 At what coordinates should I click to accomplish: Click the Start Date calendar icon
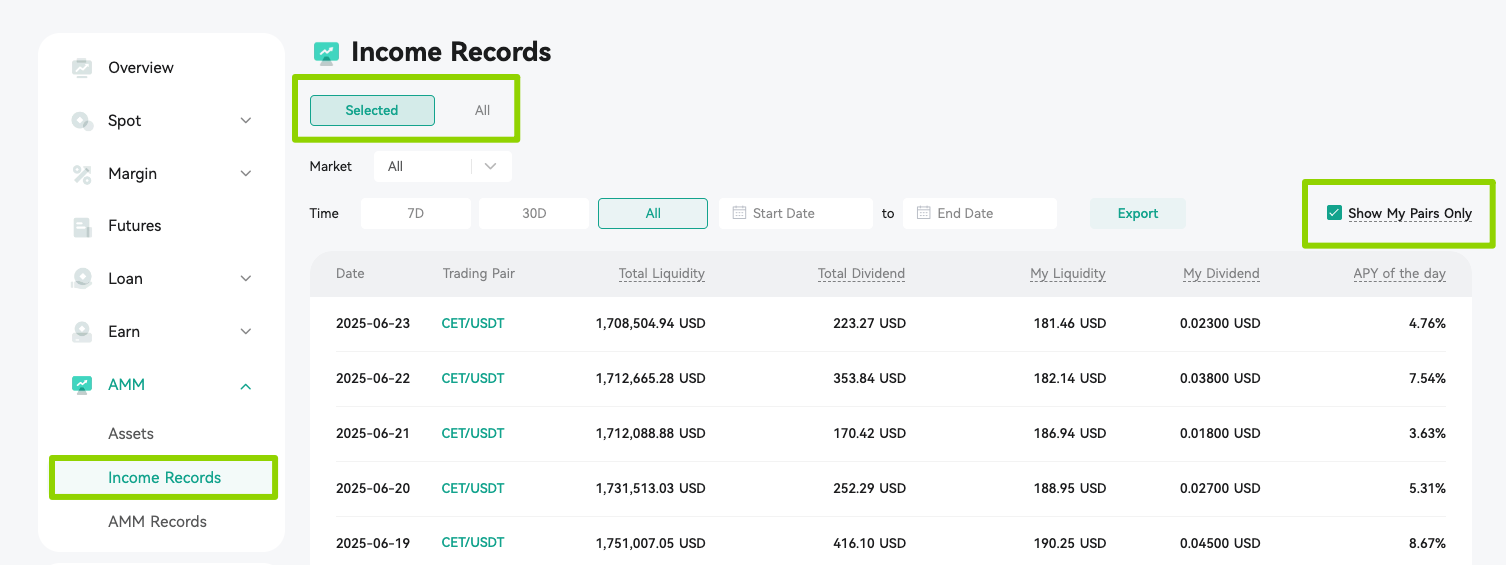coord(739,213)
